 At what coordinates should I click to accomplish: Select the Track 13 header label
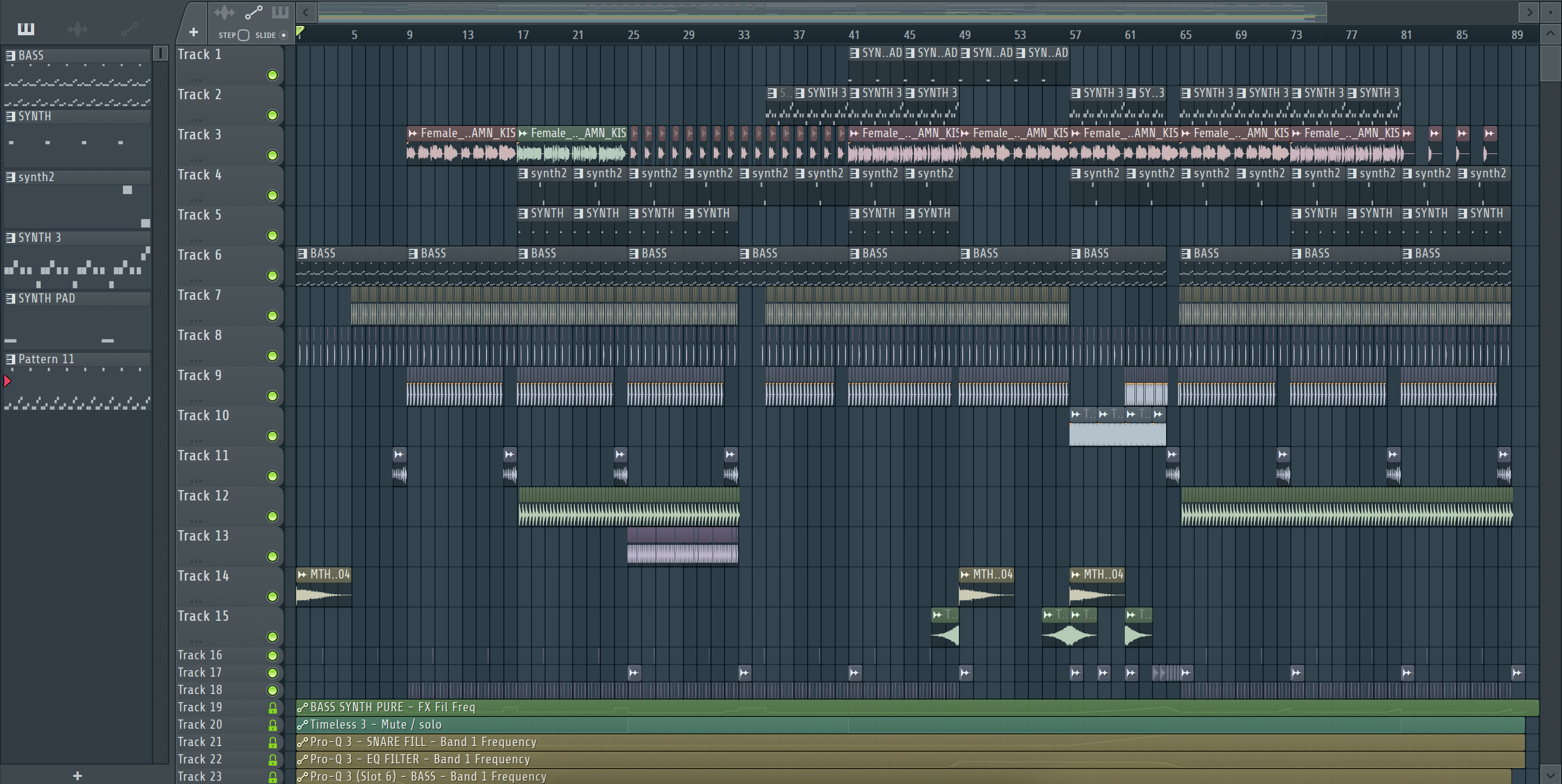click(203, 536)
